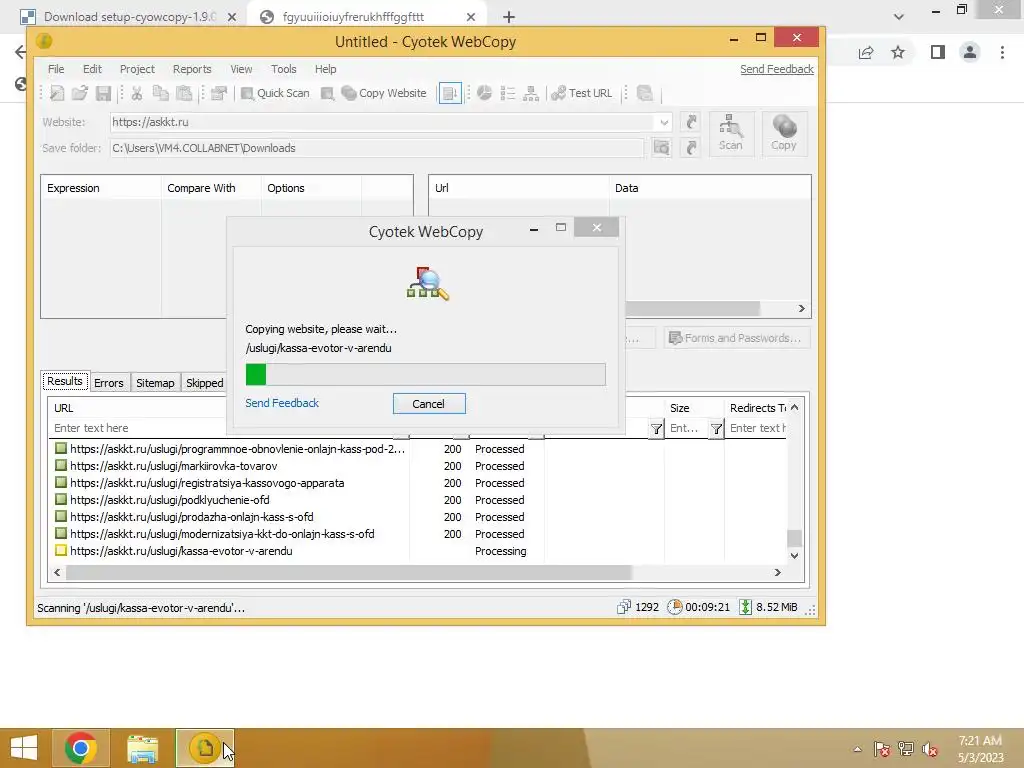Click the arrow icon beside Website field
Screen dimensions: 1024x768
691,121
